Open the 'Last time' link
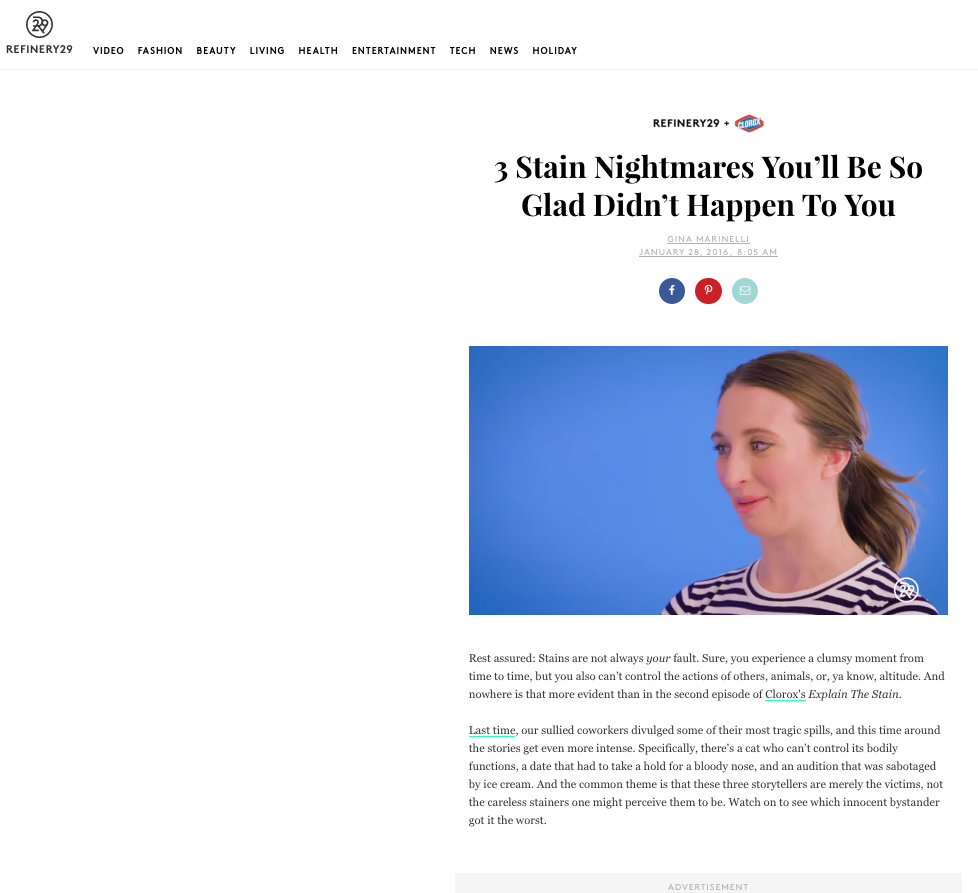The image size is (978, 893). pyautogui.click(x=492, y=730)
